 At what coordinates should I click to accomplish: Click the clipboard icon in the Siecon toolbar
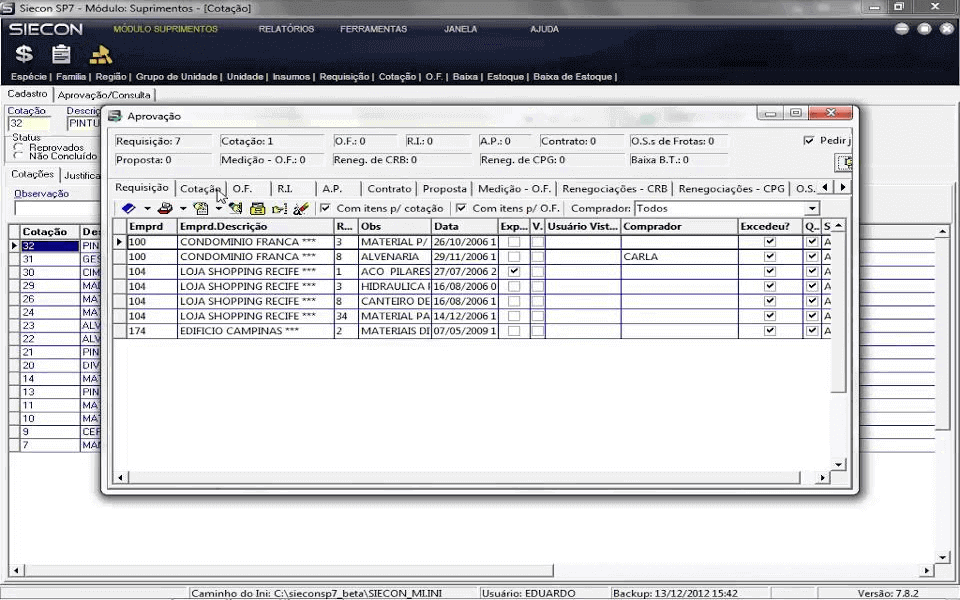[x=61, y=54]
